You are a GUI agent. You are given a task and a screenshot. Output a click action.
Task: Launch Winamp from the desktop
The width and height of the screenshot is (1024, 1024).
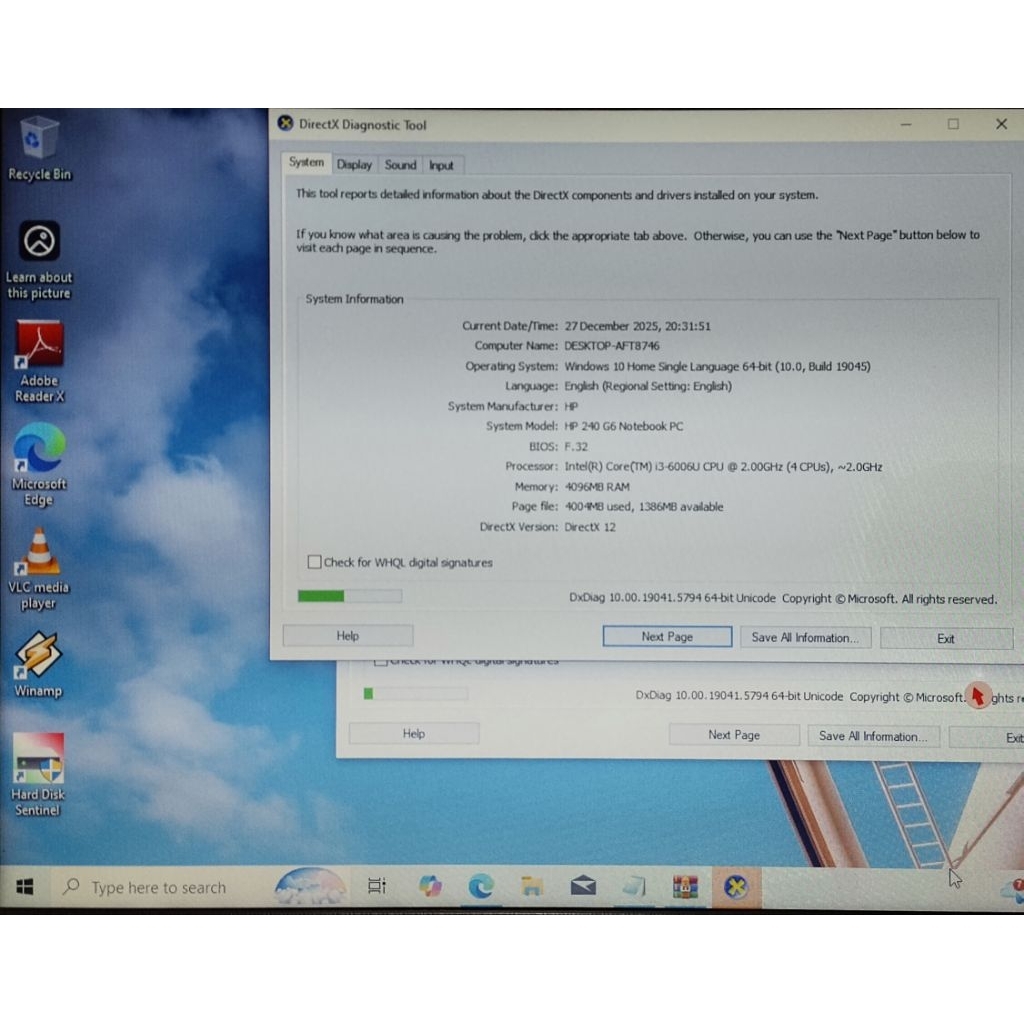click(39, 655)
